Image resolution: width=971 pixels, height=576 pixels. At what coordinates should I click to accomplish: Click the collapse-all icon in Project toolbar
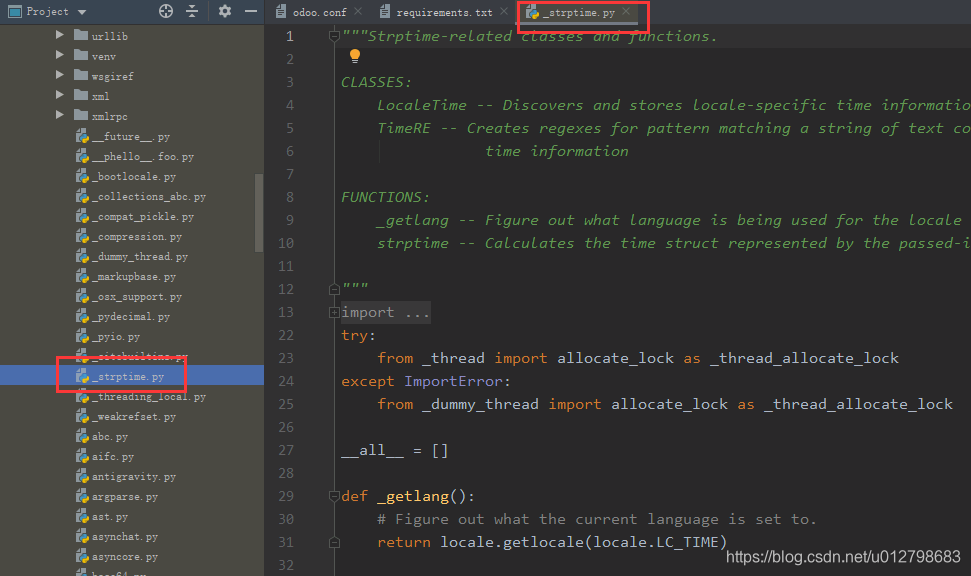point(194,11)
